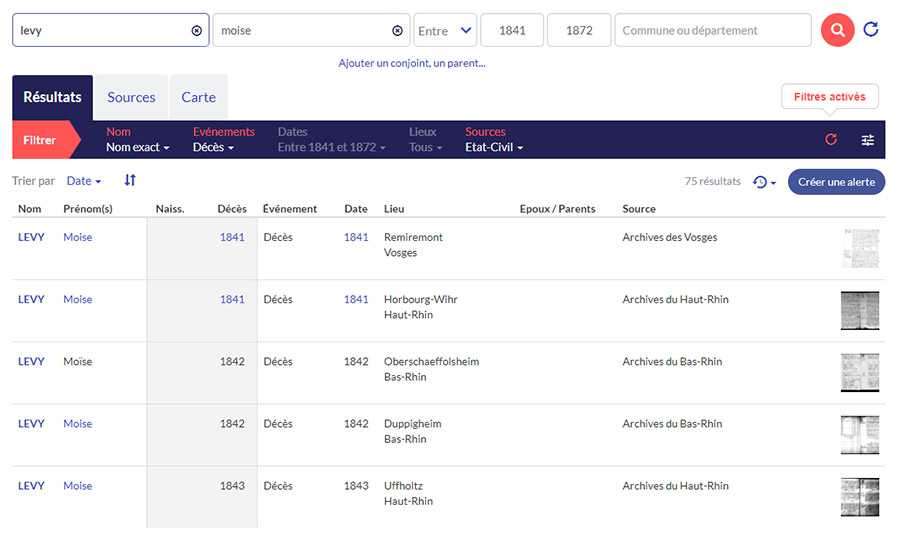Click the 'Commune ou département' input field
Screen dimensions: 900x534
pyautogui.click(x=712, y=31)
